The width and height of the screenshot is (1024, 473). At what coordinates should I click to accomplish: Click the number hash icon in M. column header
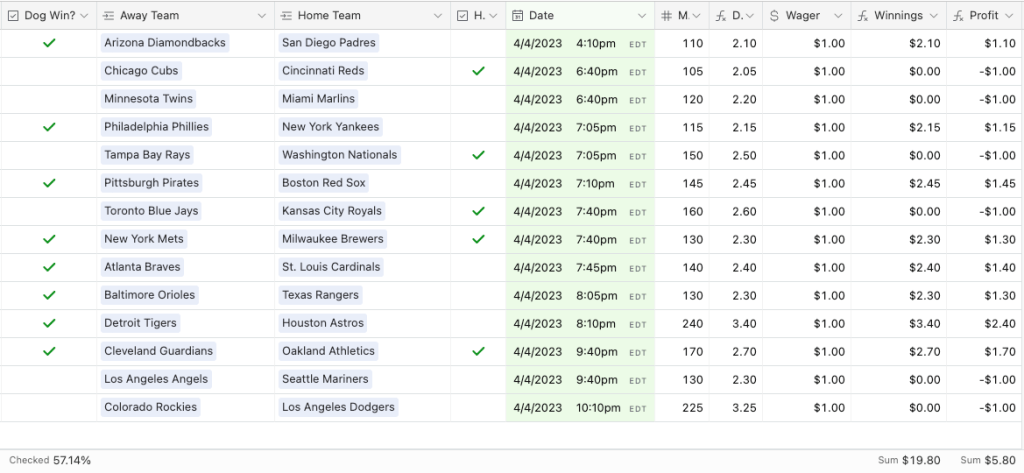point(666,16)
